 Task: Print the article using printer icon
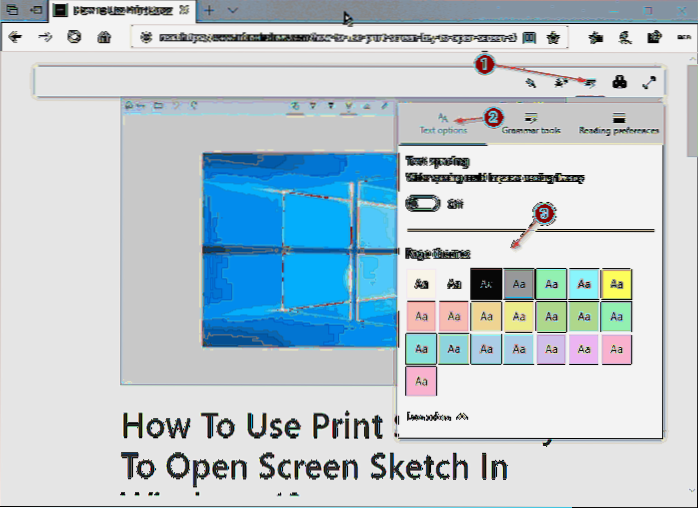620,82
